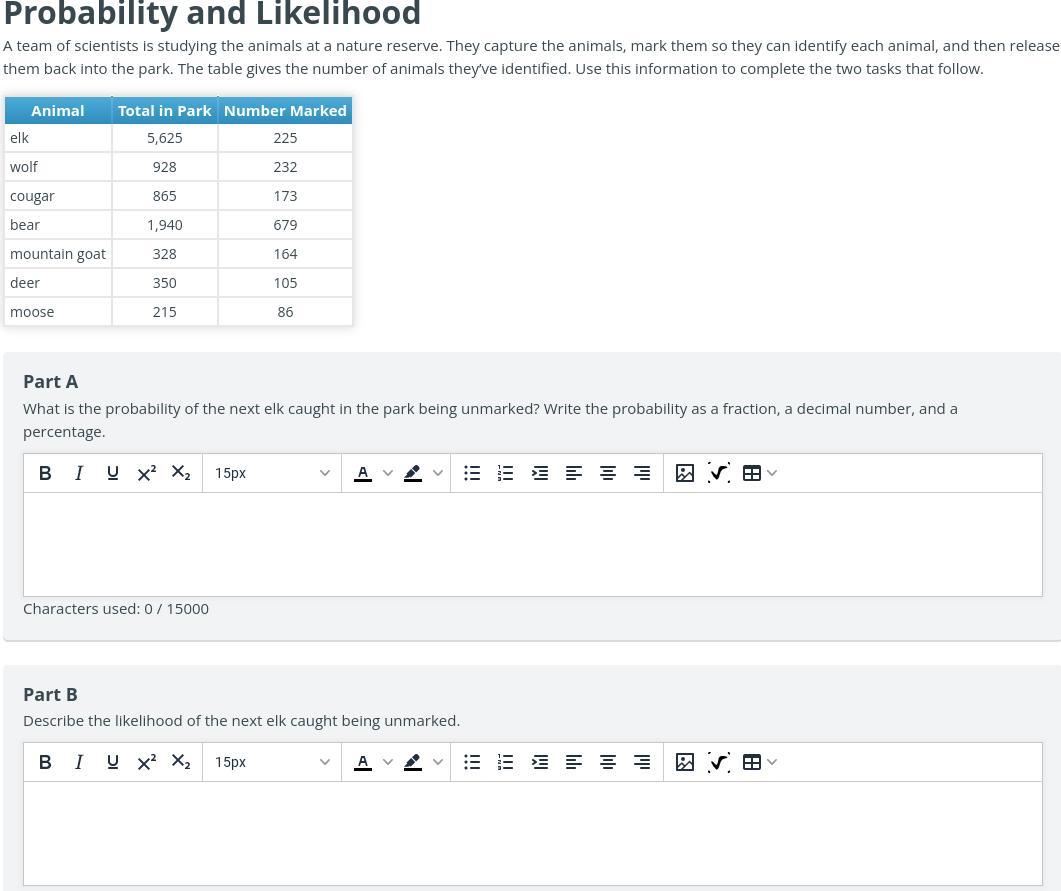Click into Part B answer text area
Viewport: 1061px width, 891px height.
tap(533, 833)
